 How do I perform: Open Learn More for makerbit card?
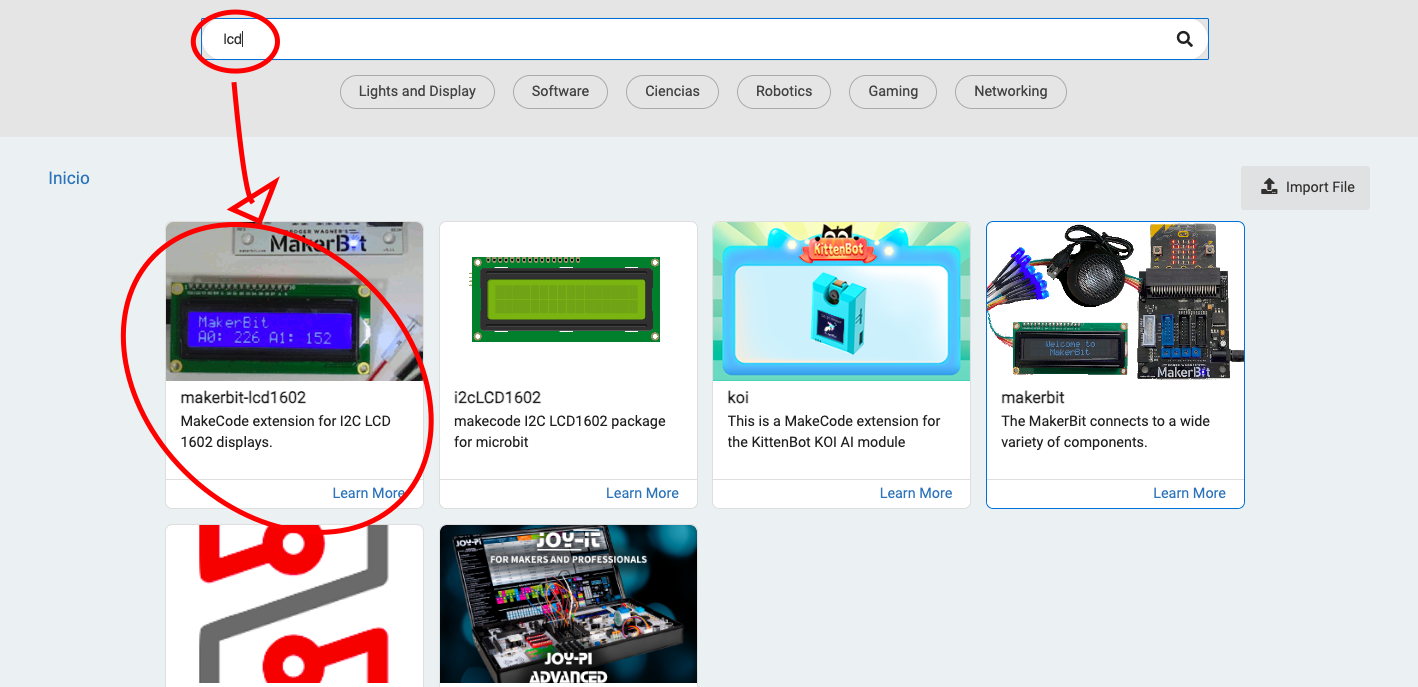click(x=1189, y=493)
